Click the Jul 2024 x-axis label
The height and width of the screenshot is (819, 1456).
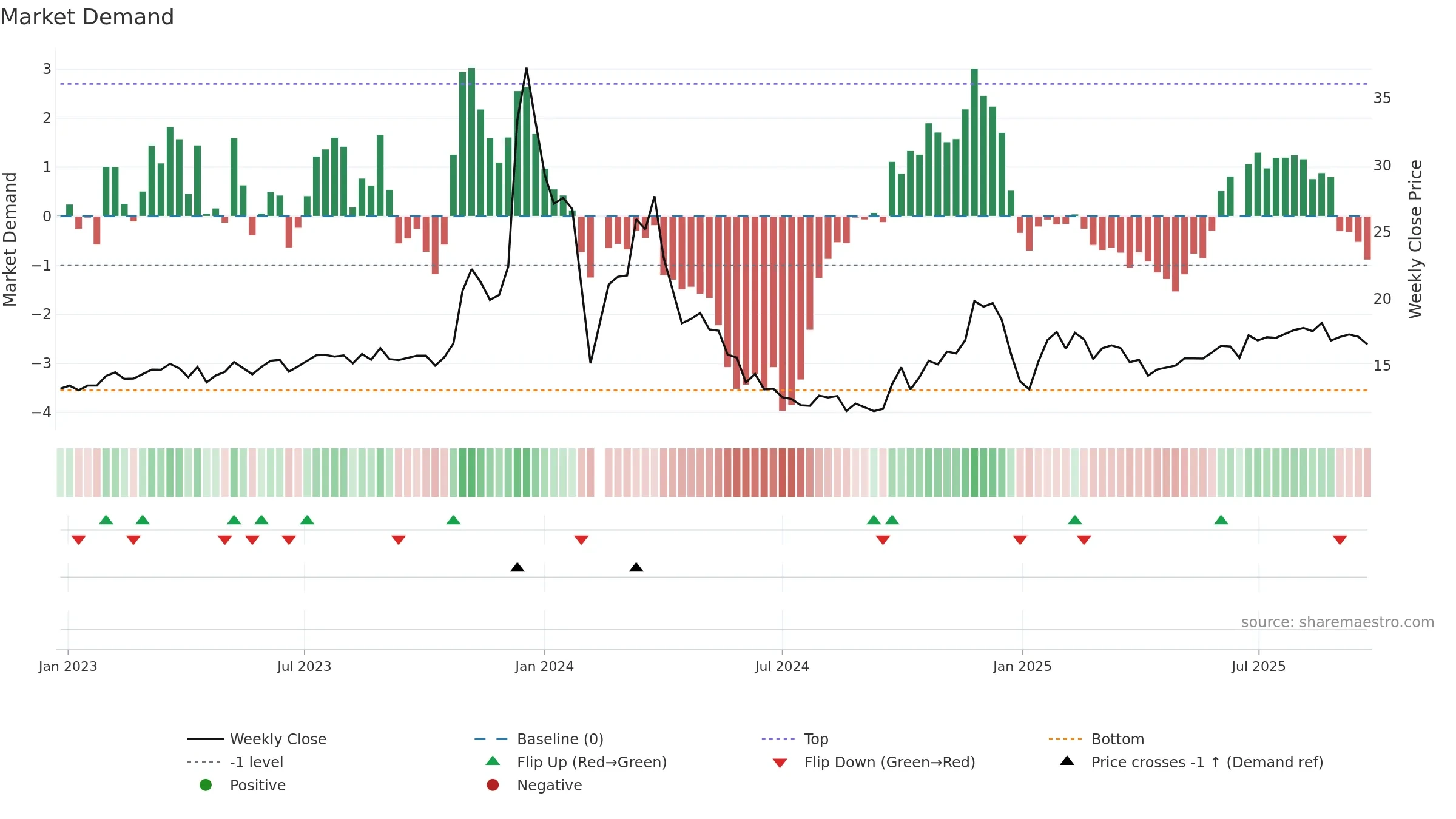pyautogui.click(x=782, y=666)
